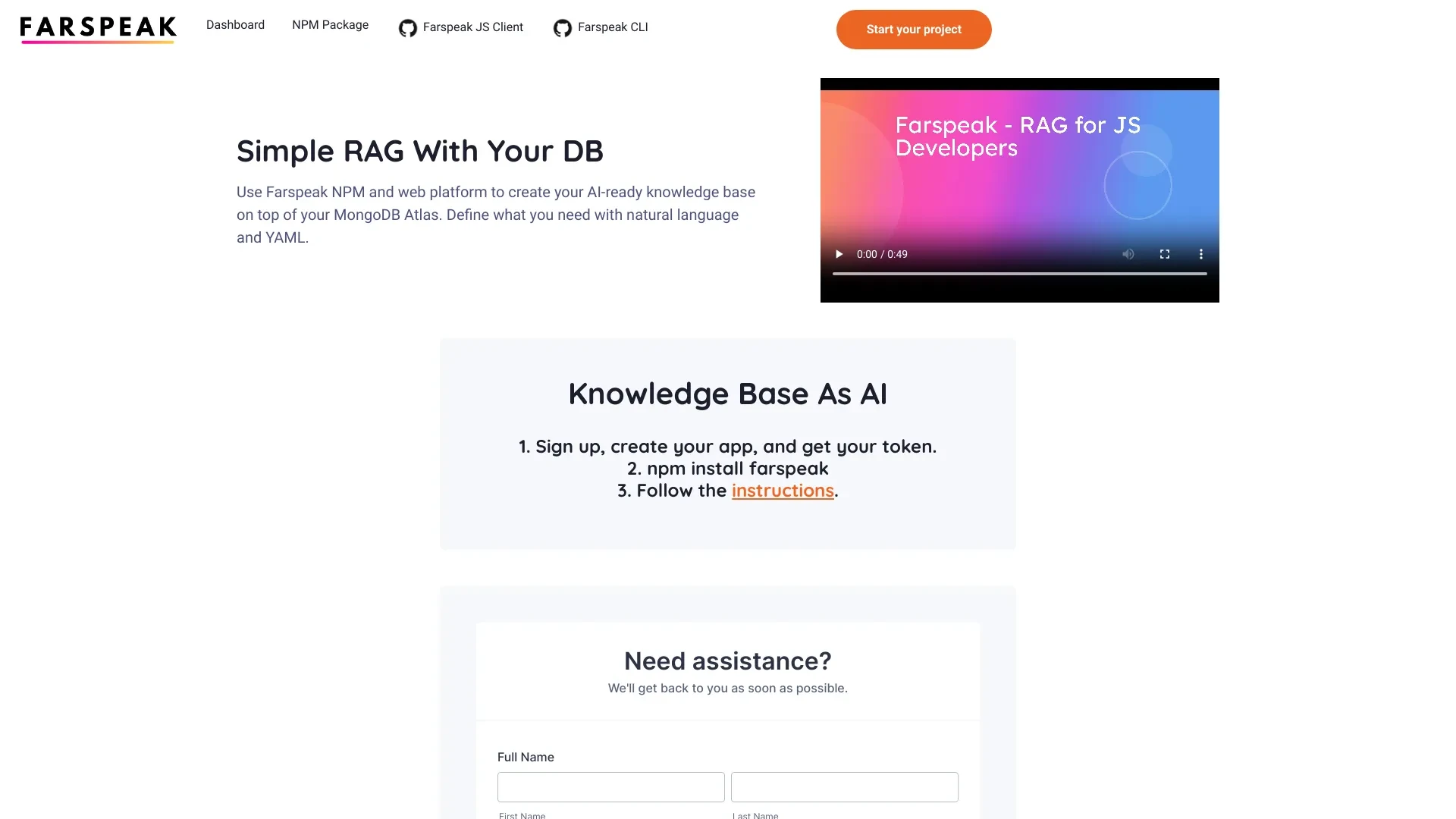
Task: Click the Start your project button
Action: pyautogui.click(x=914, y=29)
